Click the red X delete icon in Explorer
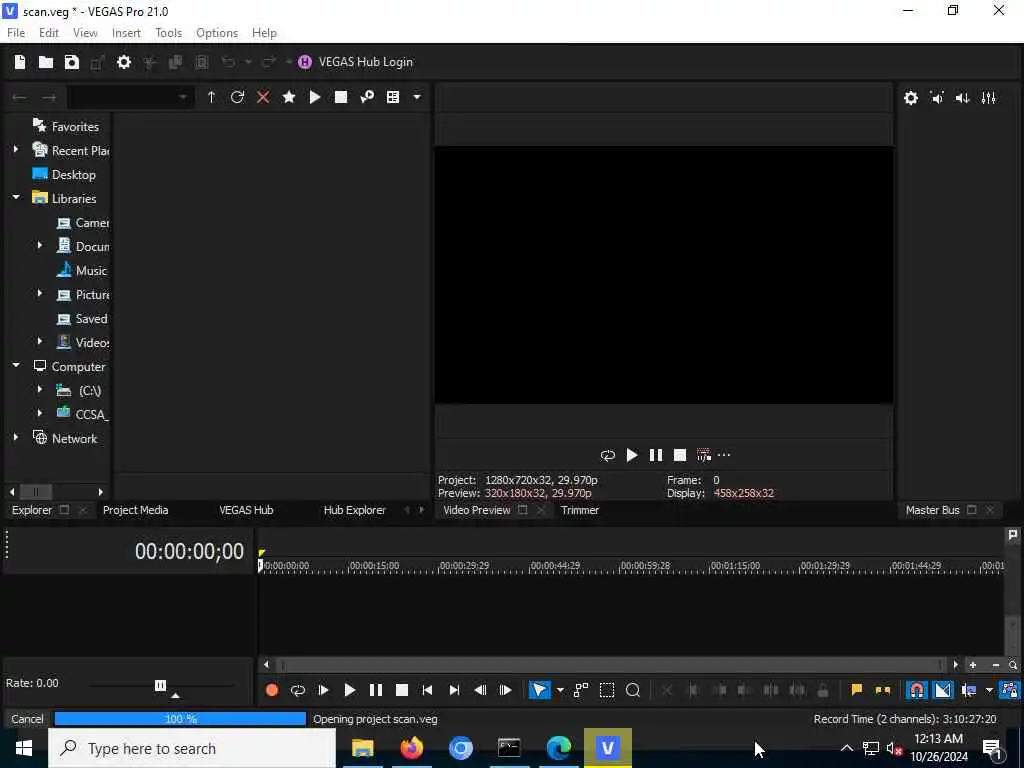The width and height of the screenshot is (1024, 768). [263, 97]
